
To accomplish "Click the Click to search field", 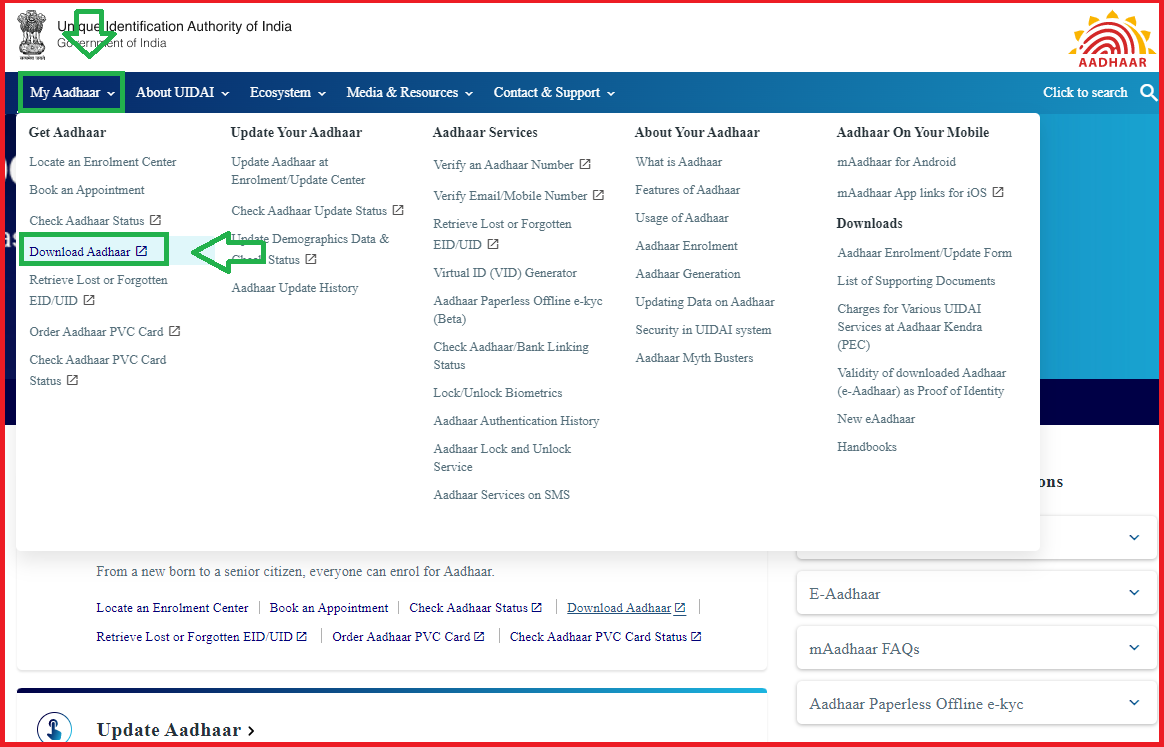I will click(x=1085, y=93).
